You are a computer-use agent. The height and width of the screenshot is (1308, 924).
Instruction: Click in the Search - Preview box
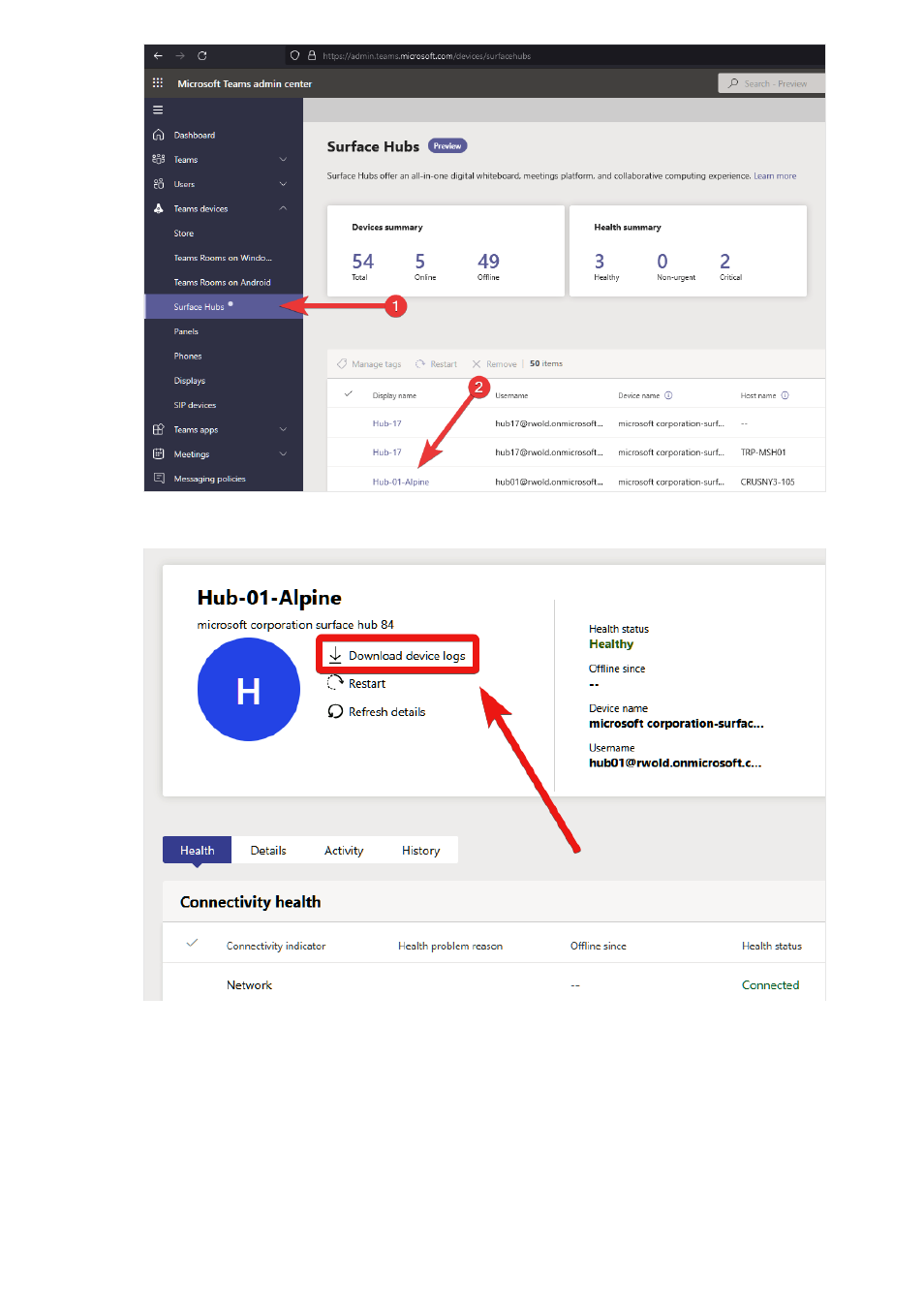coord(774,84)
